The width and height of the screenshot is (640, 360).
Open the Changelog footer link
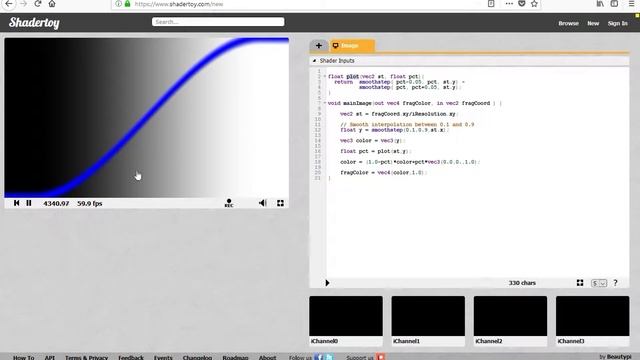click(x=198, y=358)
